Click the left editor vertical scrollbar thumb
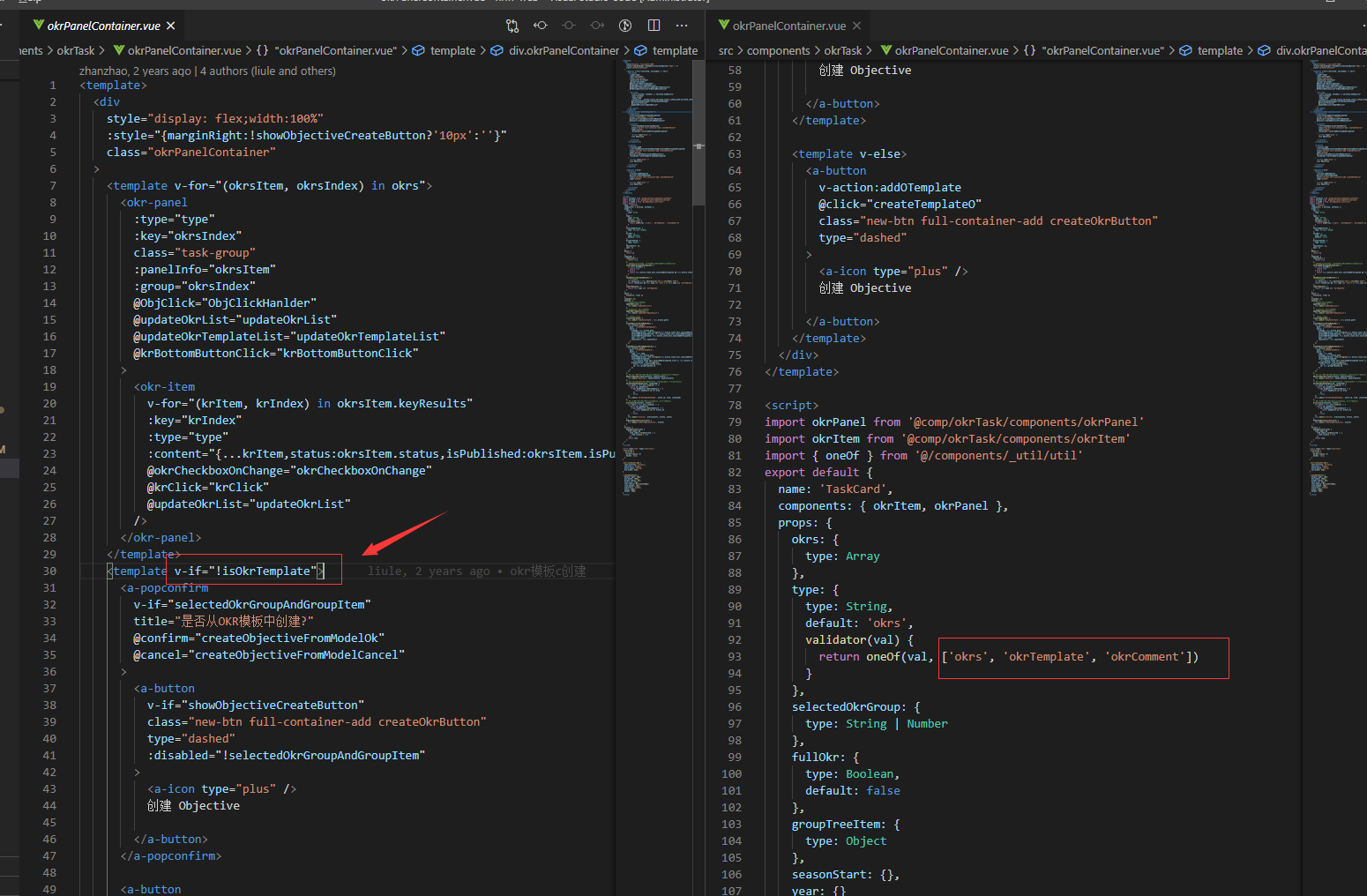Viewport: 1367px width, 896px height. pos(698,132)
